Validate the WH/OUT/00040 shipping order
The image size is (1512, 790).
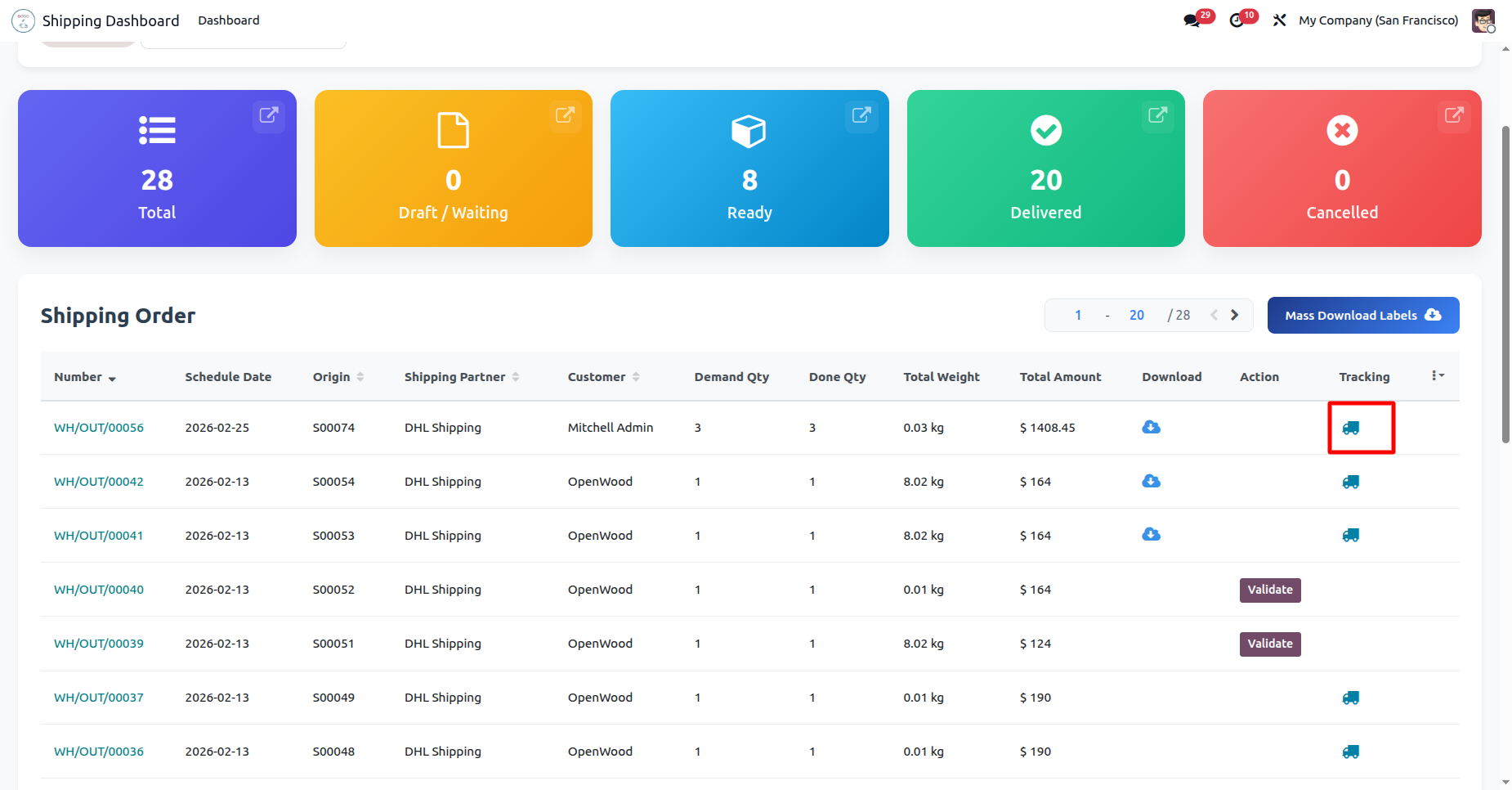(x=1269, y=590)
